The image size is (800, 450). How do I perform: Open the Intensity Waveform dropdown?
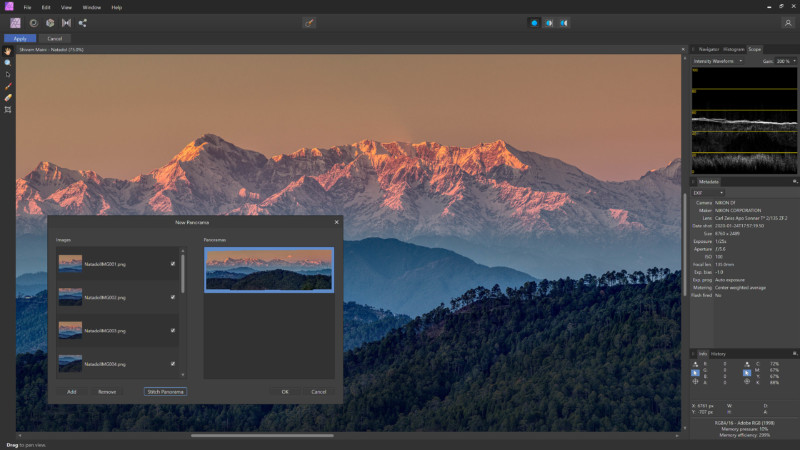tap(718, 61)
